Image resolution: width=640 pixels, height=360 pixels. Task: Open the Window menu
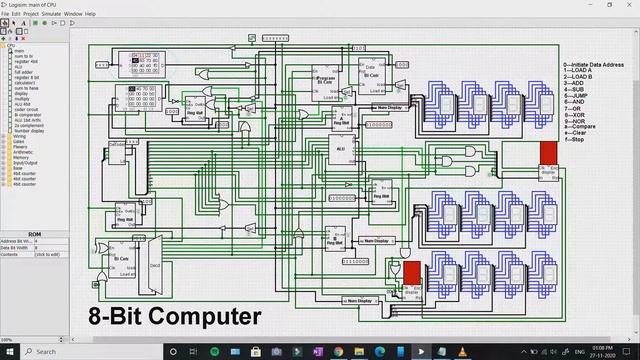pos(73,13)
